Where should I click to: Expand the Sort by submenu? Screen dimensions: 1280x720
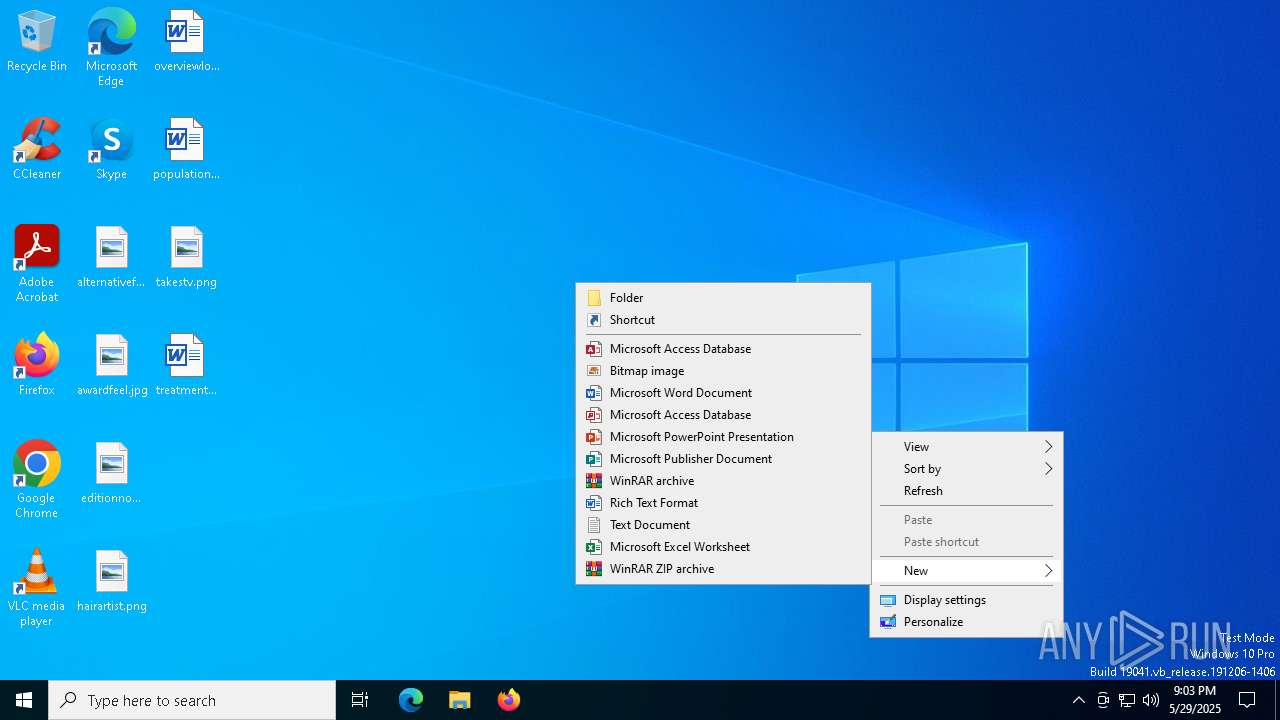[966, 469]
